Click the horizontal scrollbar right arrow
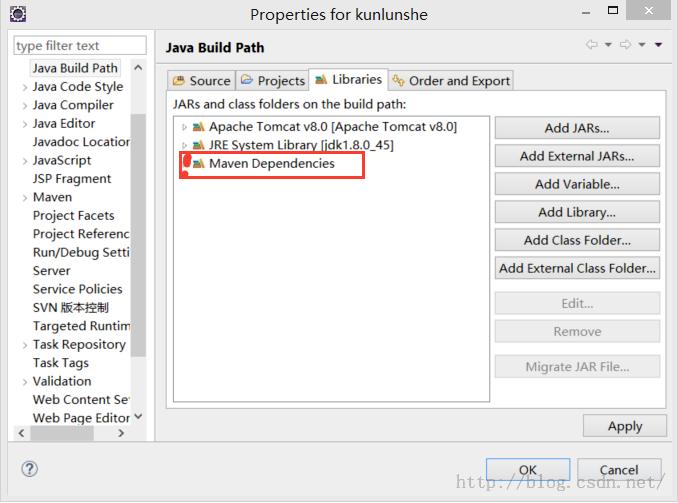The height and width of the screenshot is (503, 678). click(121, 433)
